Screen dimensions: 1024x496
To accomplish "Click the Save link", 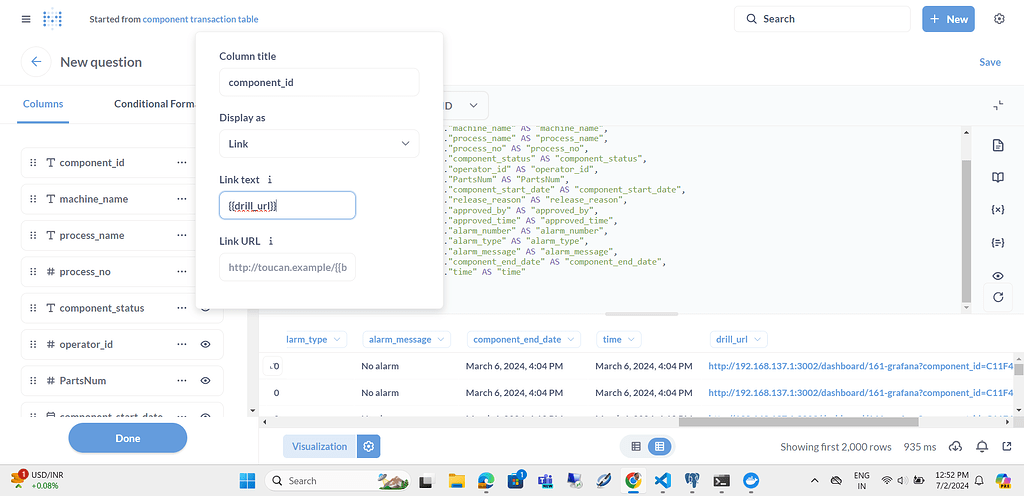I will click(x=989, y=62).
